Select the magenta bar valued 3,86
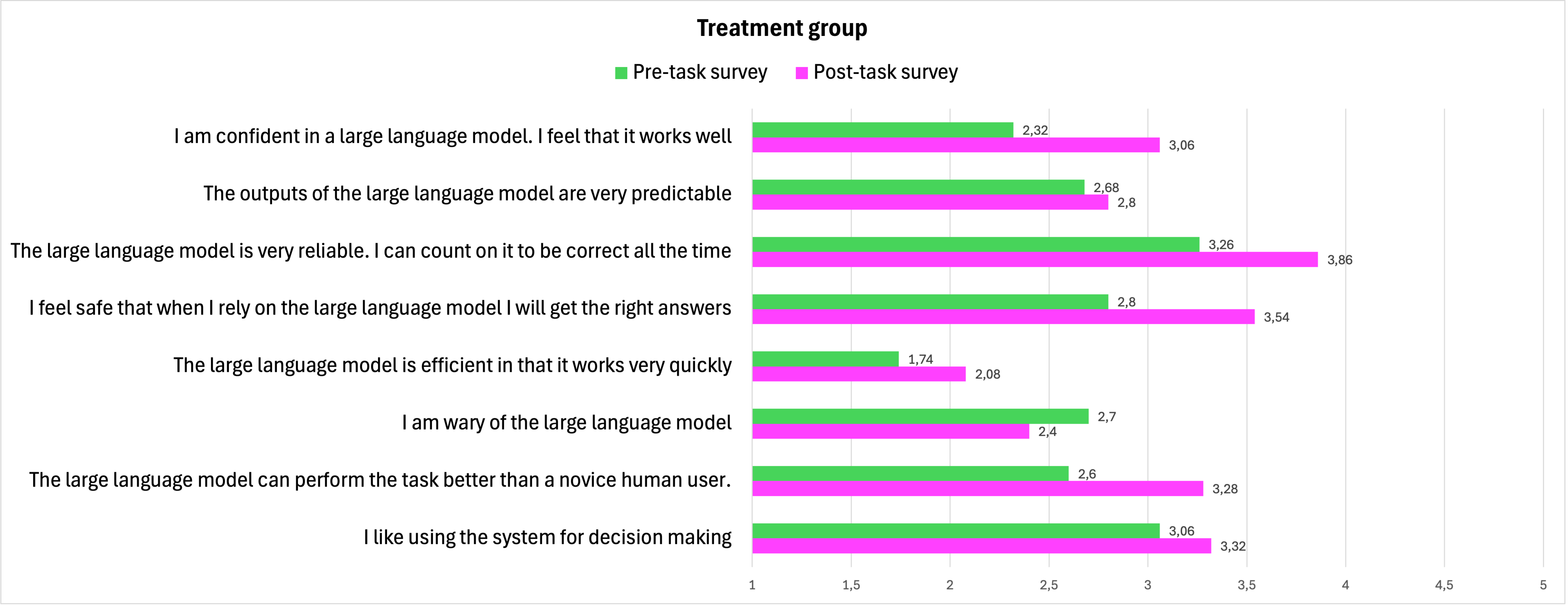The width and height of the screenshot is (1568, 606). [1035, 259]
